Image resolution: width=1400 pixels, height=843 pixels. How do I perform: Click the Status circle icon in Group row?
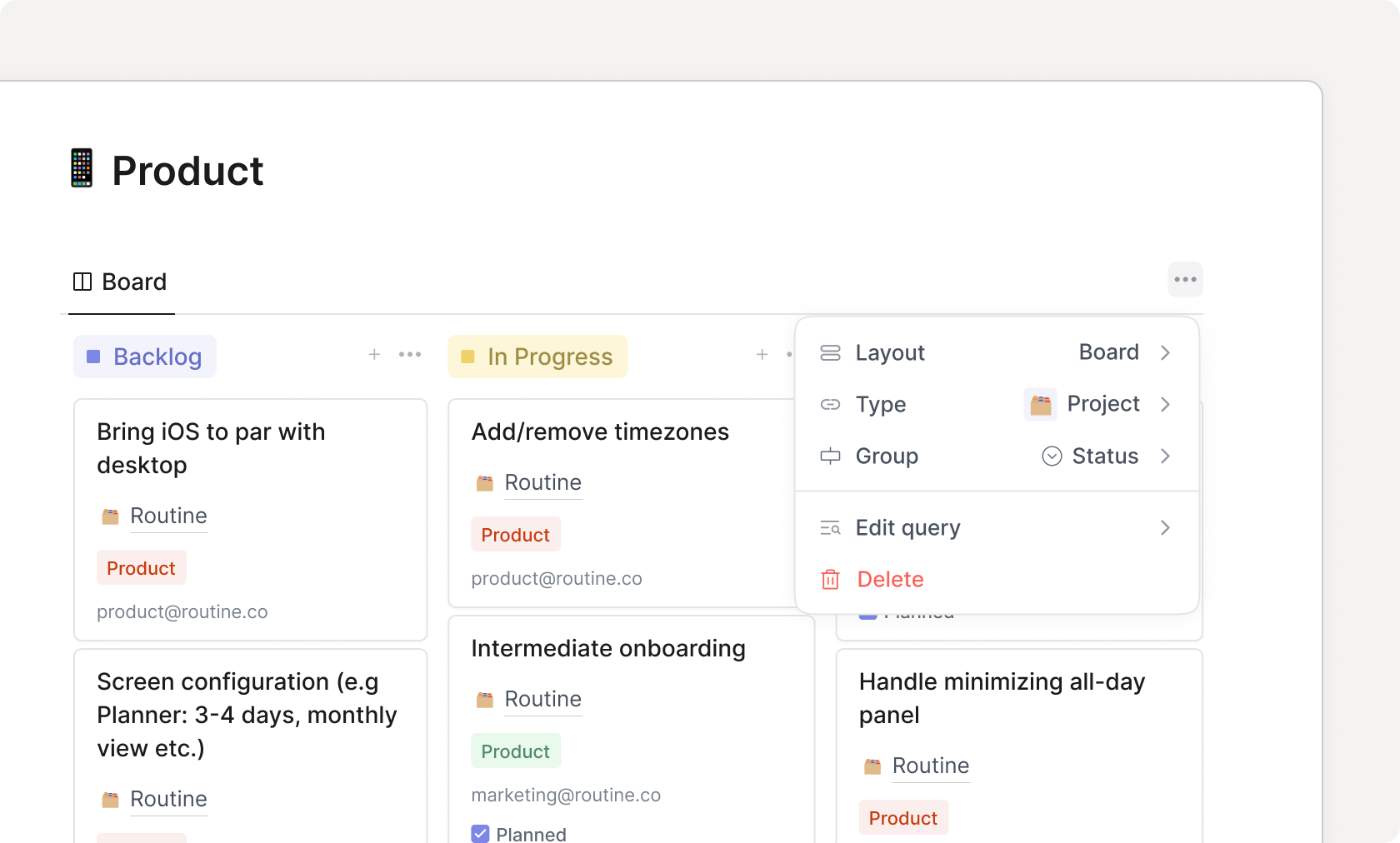[1052, 456]
